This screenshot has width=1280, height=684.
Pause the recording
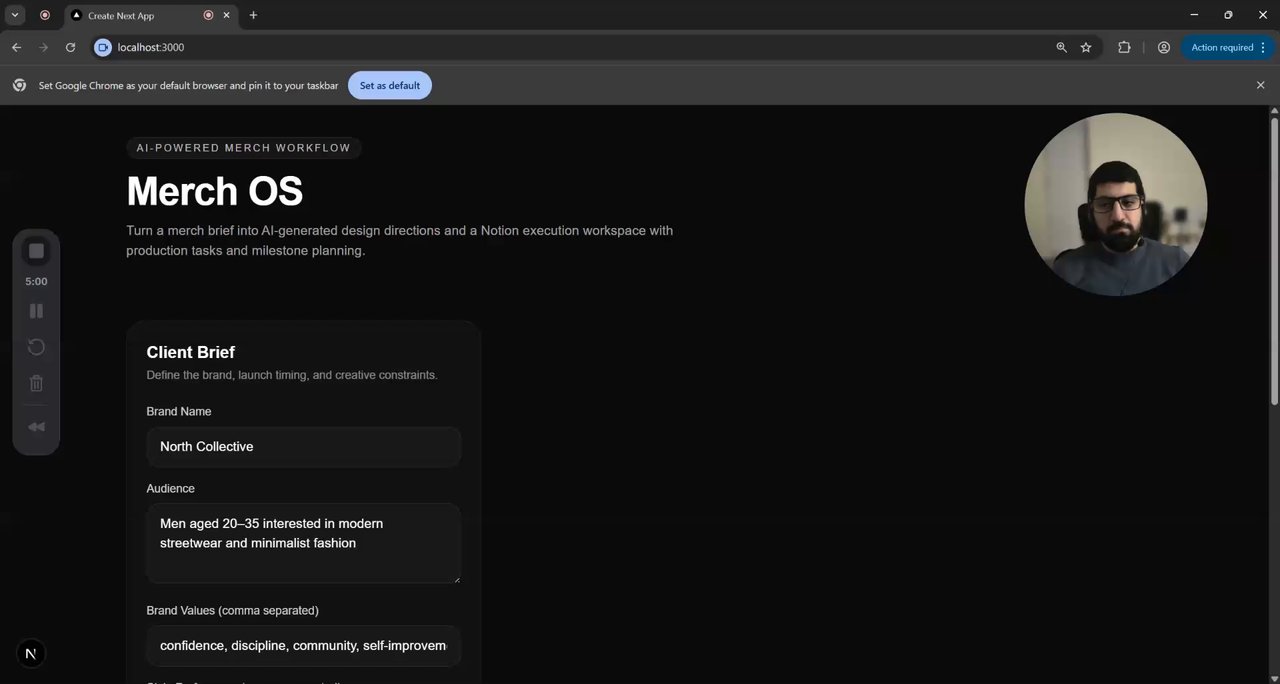(x=36, y=311)
